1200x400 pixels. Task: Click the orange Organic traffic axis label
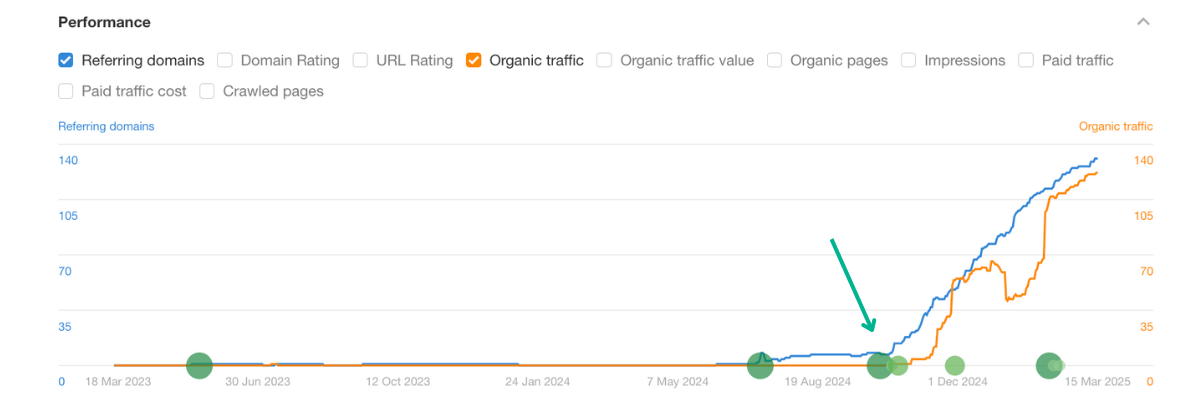1115,127
